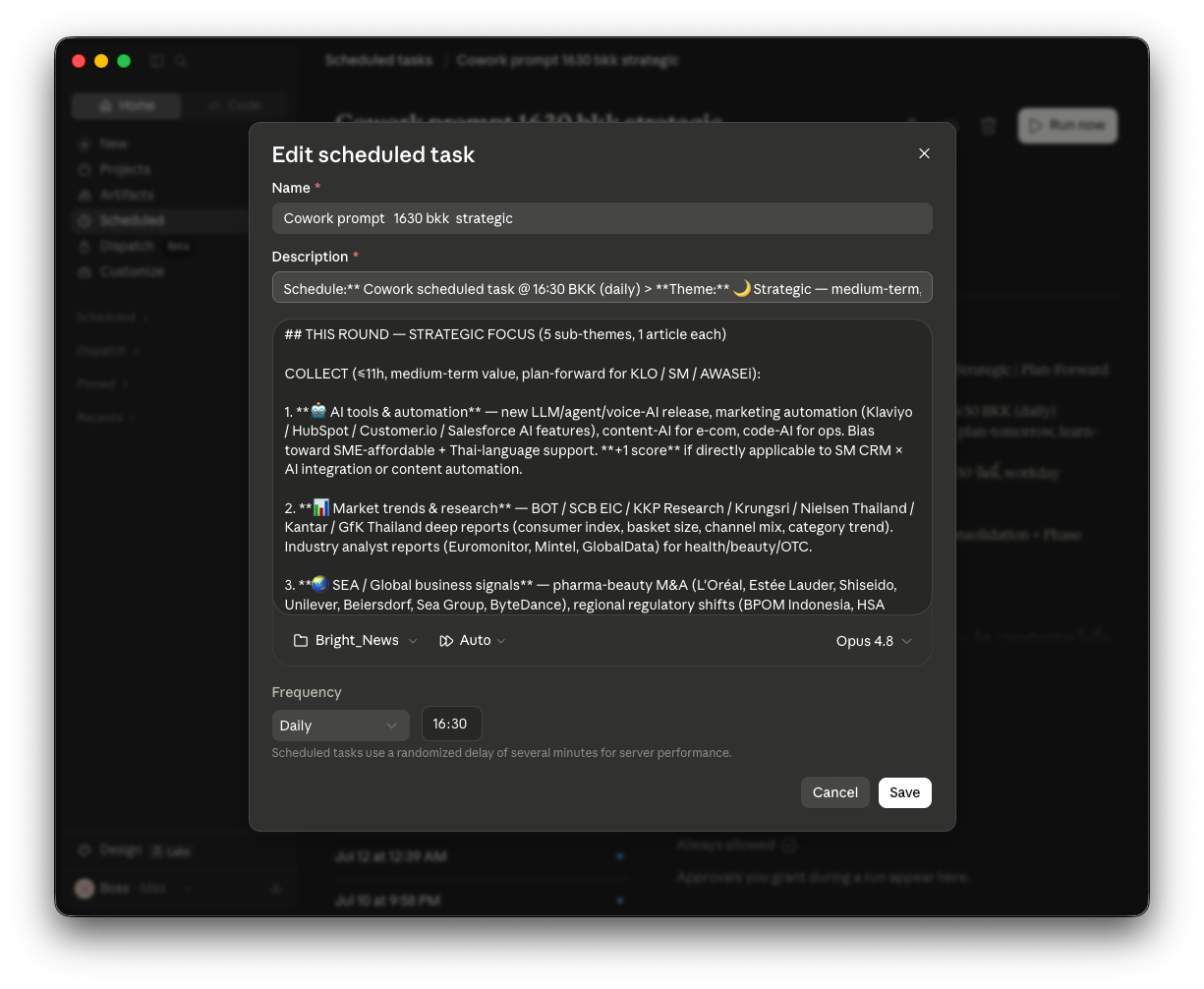Switch to the Home tab
The height and width of the screenshot is (989, 1204).
pos(127,105)
